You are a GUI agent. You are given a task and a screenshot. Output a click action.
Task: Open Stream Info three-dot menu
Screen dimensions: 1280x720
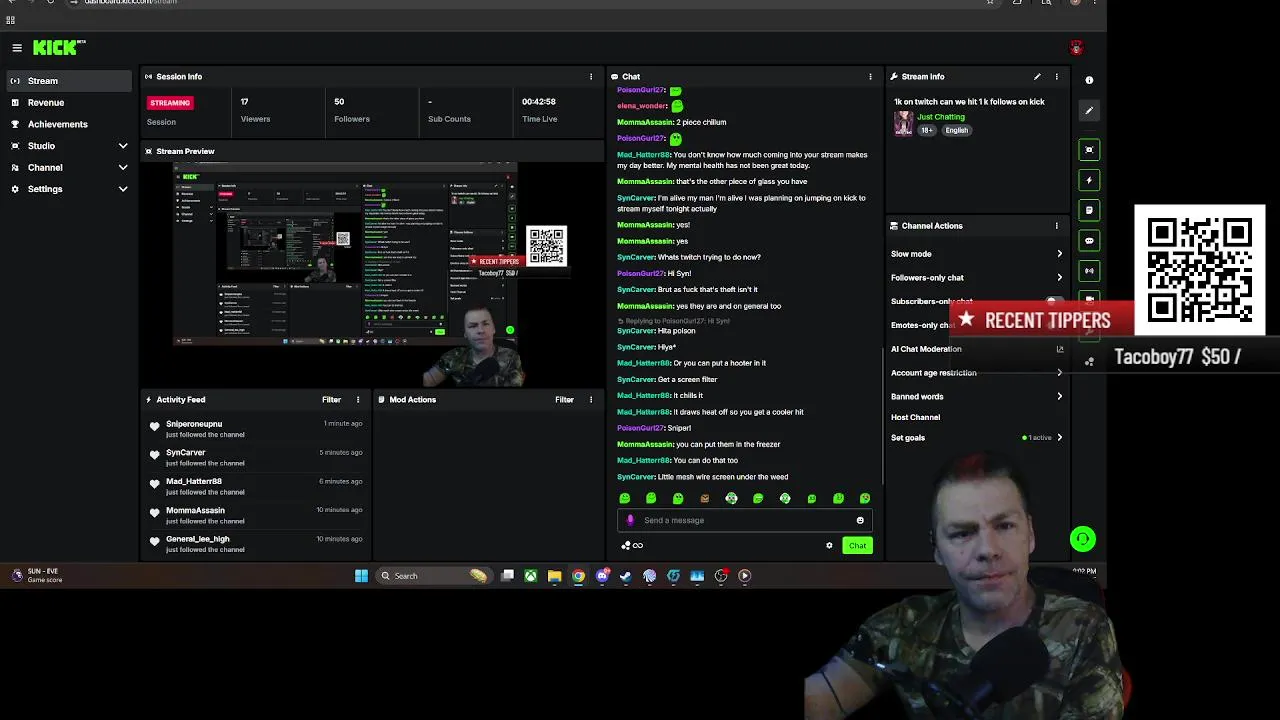click(x=1056, y=76)
